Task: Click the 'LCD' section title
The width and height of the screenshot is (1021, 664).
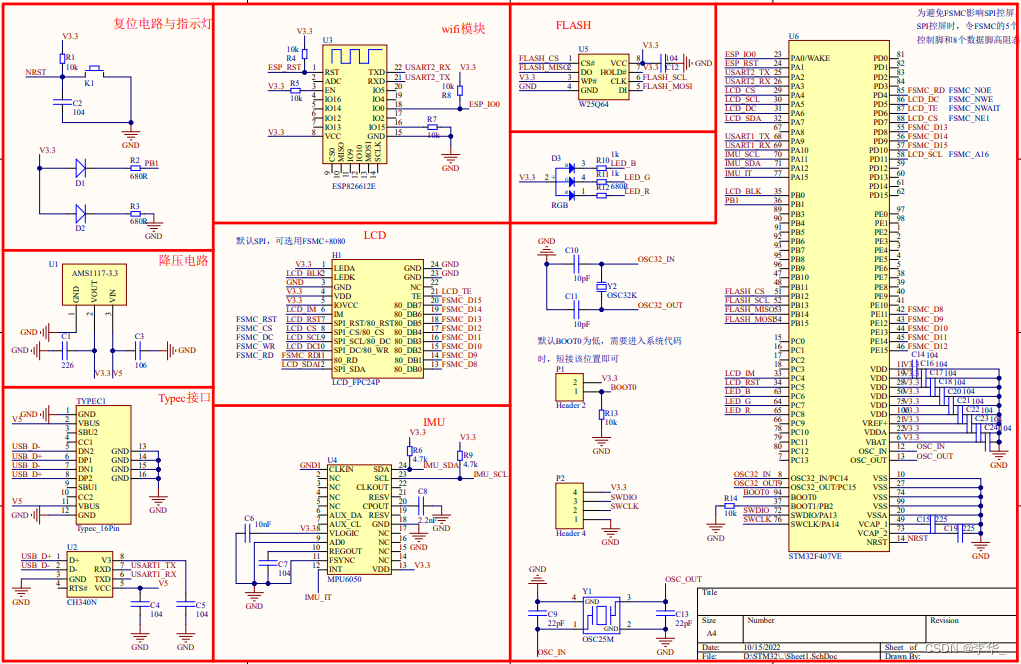Action: [374, 235]
